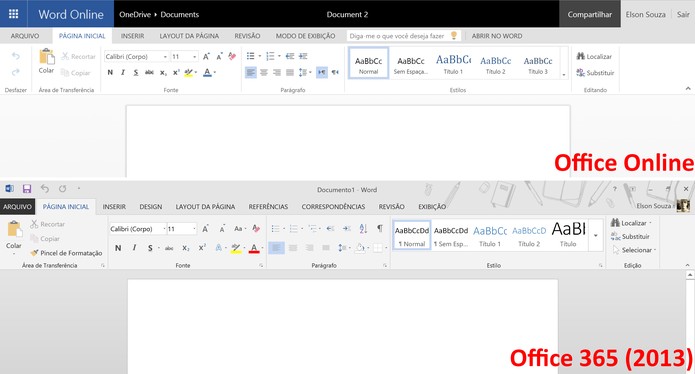Image resolution: width=695 pixels, height=374 pixels.
Task: Click Substituir in Word Online ribbon
Action: [x=595, y=73]
